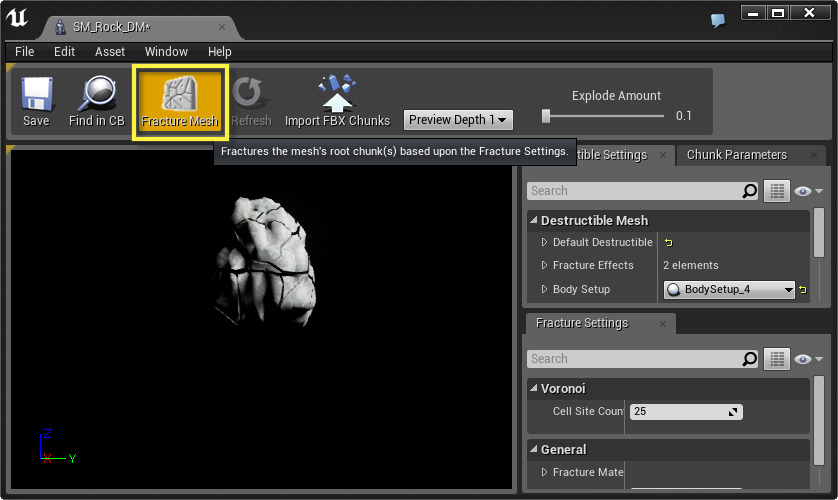
Task: Click Find in CB magnifier icon
Action: [x=97, y=94]
